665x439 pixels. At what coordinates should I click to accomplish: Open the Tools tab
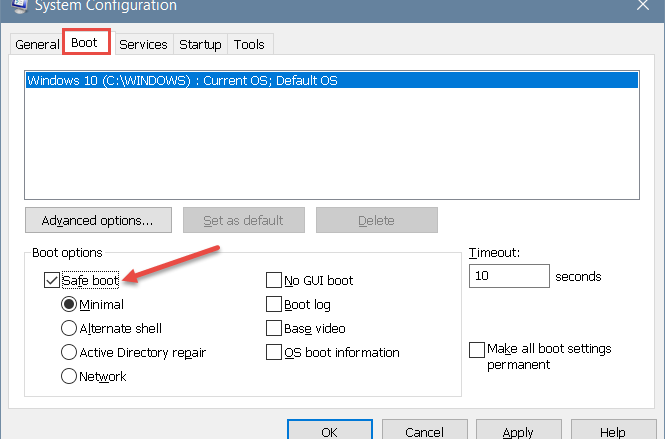point(249,45)
